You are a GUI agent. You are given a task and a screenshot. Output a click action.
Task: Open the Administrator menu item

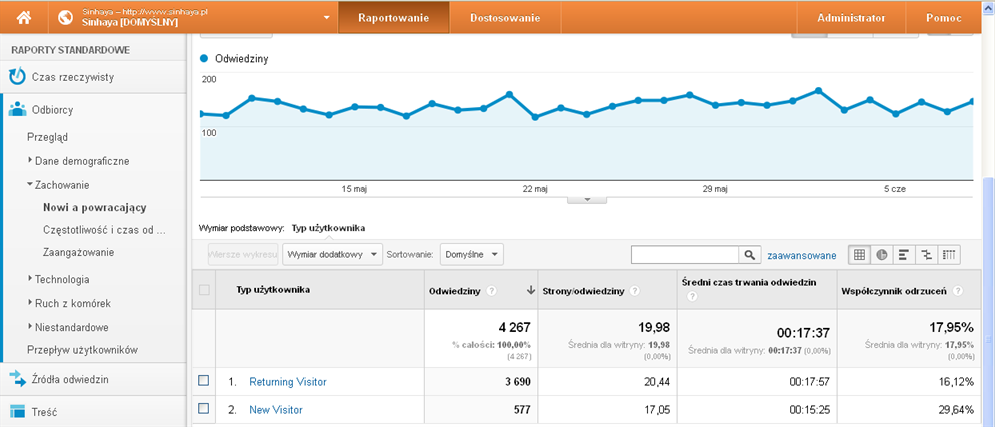(x=850, y=18)
